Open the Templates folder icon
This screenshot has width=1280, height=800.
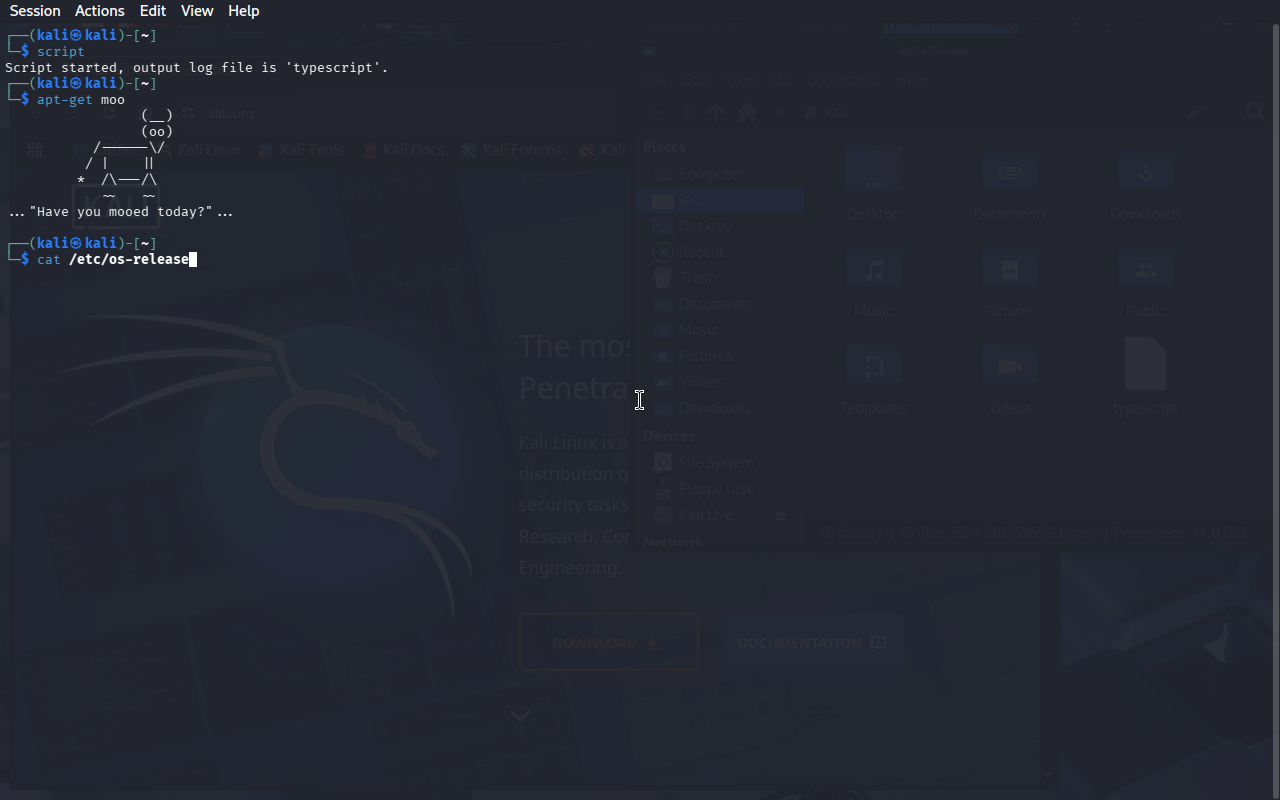click(874, 367)
